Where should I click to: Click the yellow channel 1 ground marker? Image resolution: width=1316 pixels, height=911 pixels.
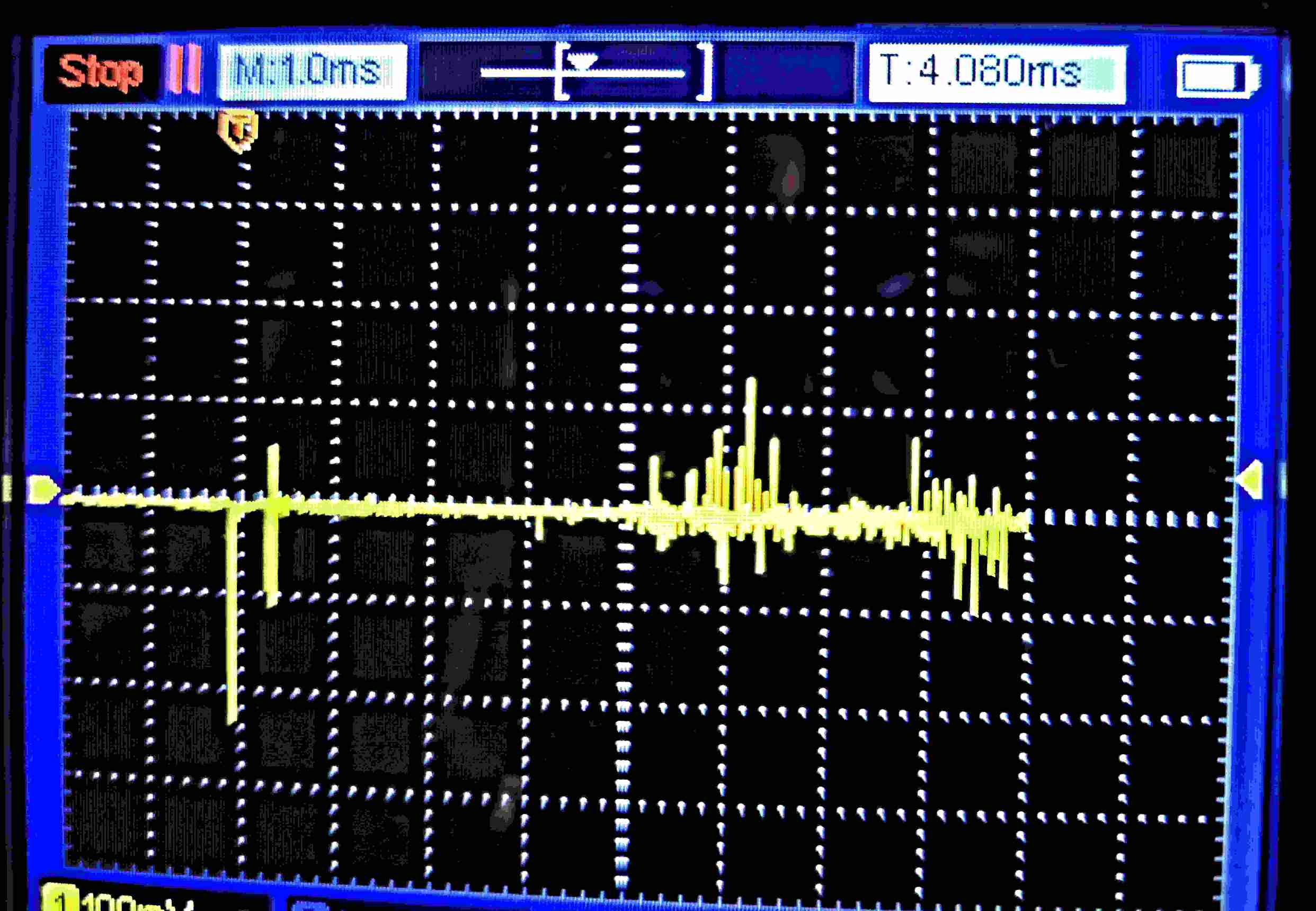pos(43,489)
